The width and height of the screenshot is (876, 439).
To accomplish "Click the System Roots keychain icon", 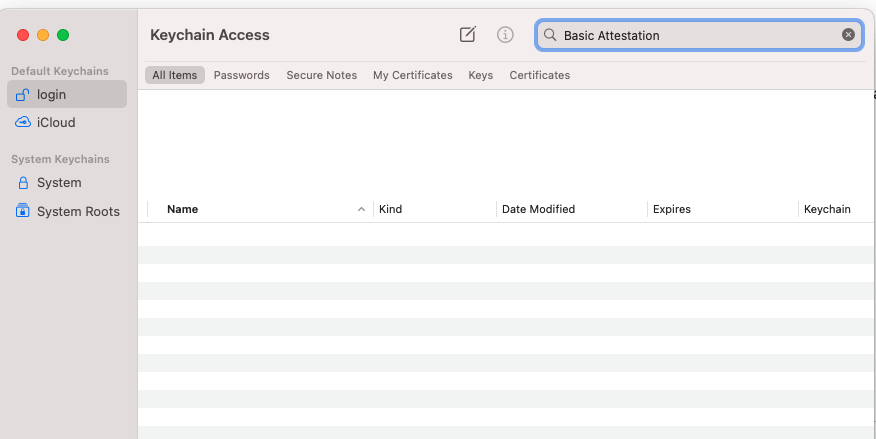I will coord(23,211).
